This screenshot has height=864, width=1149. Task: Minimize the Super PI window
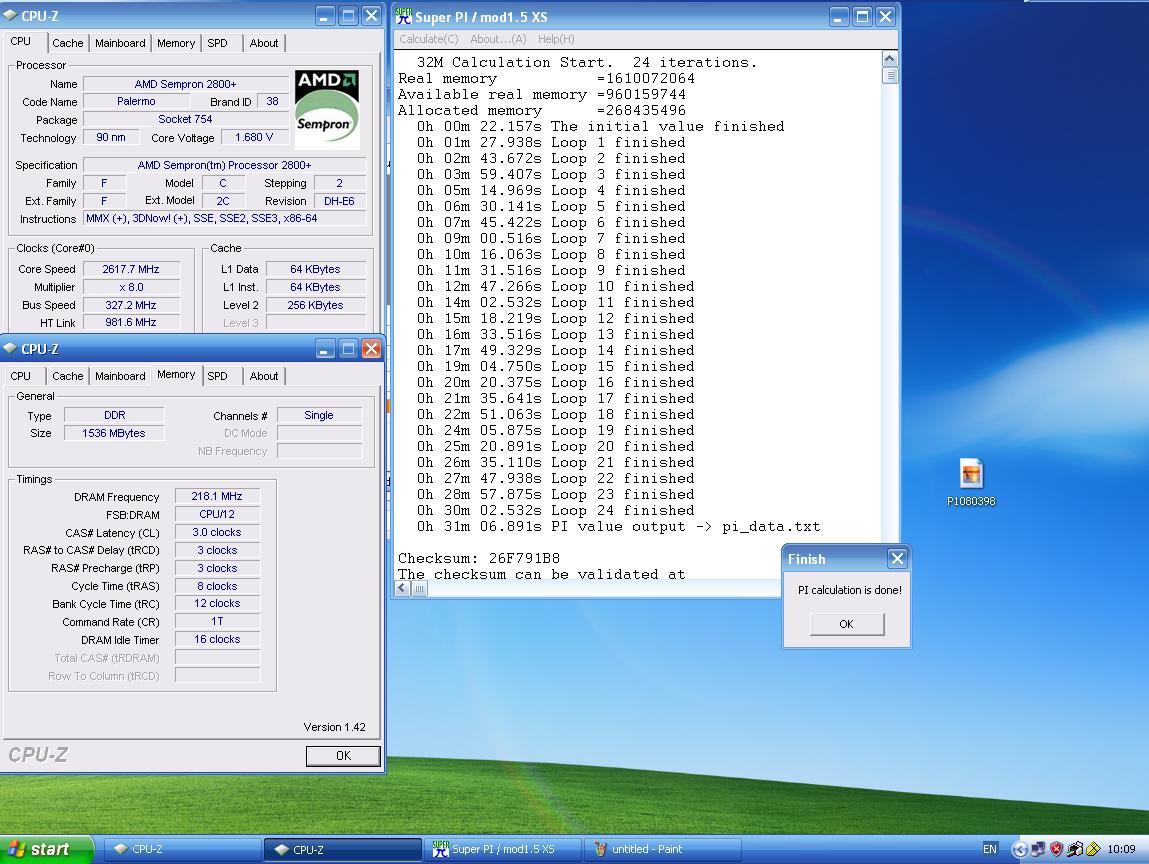pos(838,16)
